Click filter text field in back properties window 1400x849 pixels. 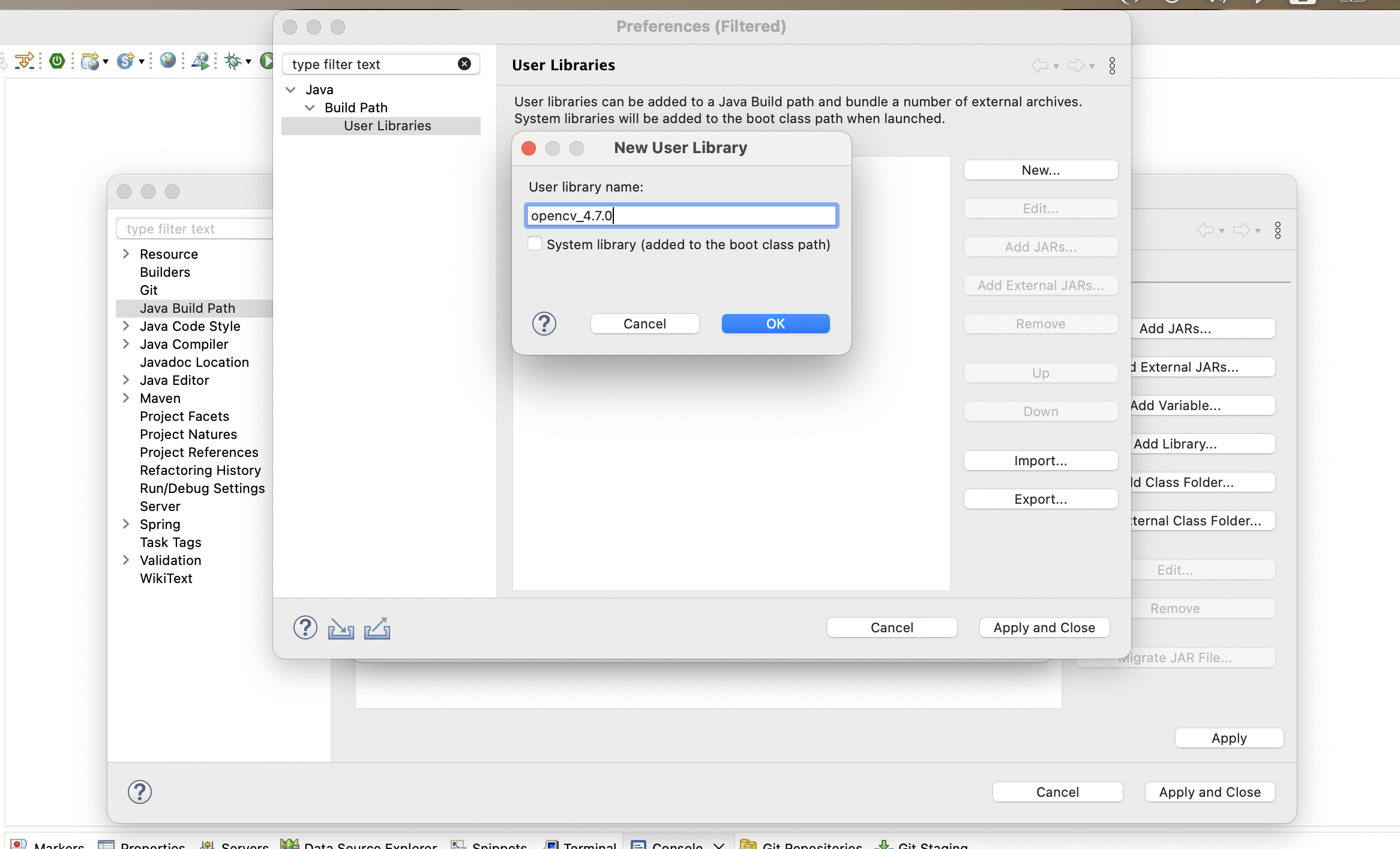coord(194,229)
